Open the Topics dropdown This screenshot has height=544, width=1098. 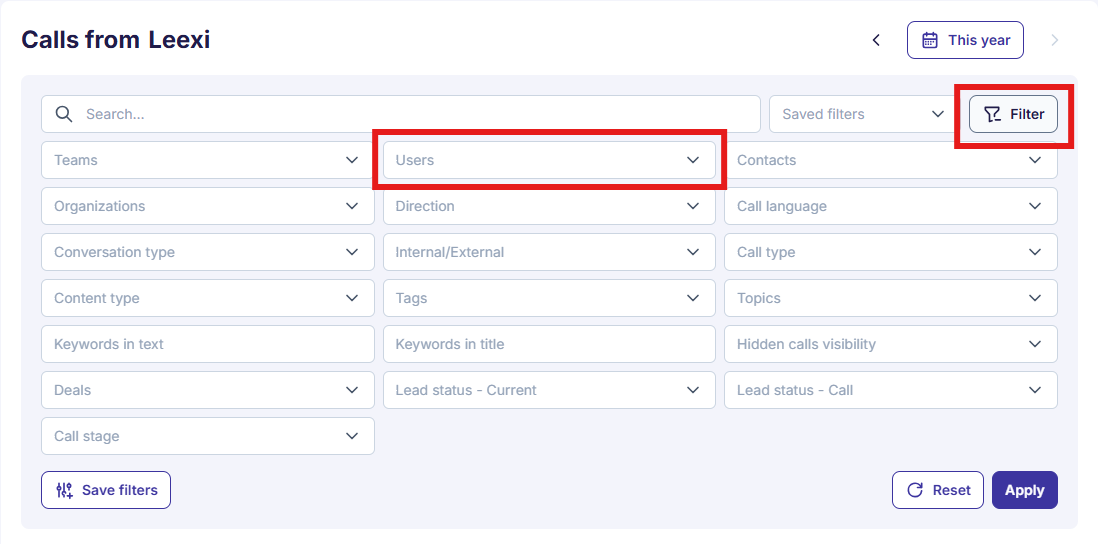[891, 298]
